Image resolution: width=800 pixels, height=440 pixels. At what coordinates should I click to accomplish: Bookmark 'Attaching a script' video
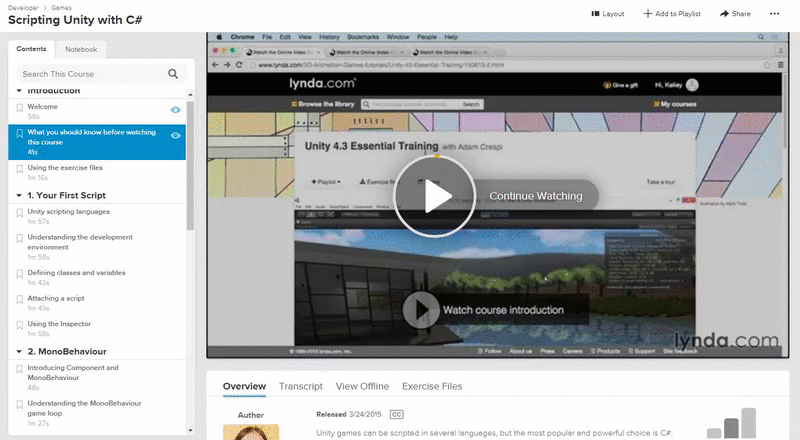click(19, 299)
